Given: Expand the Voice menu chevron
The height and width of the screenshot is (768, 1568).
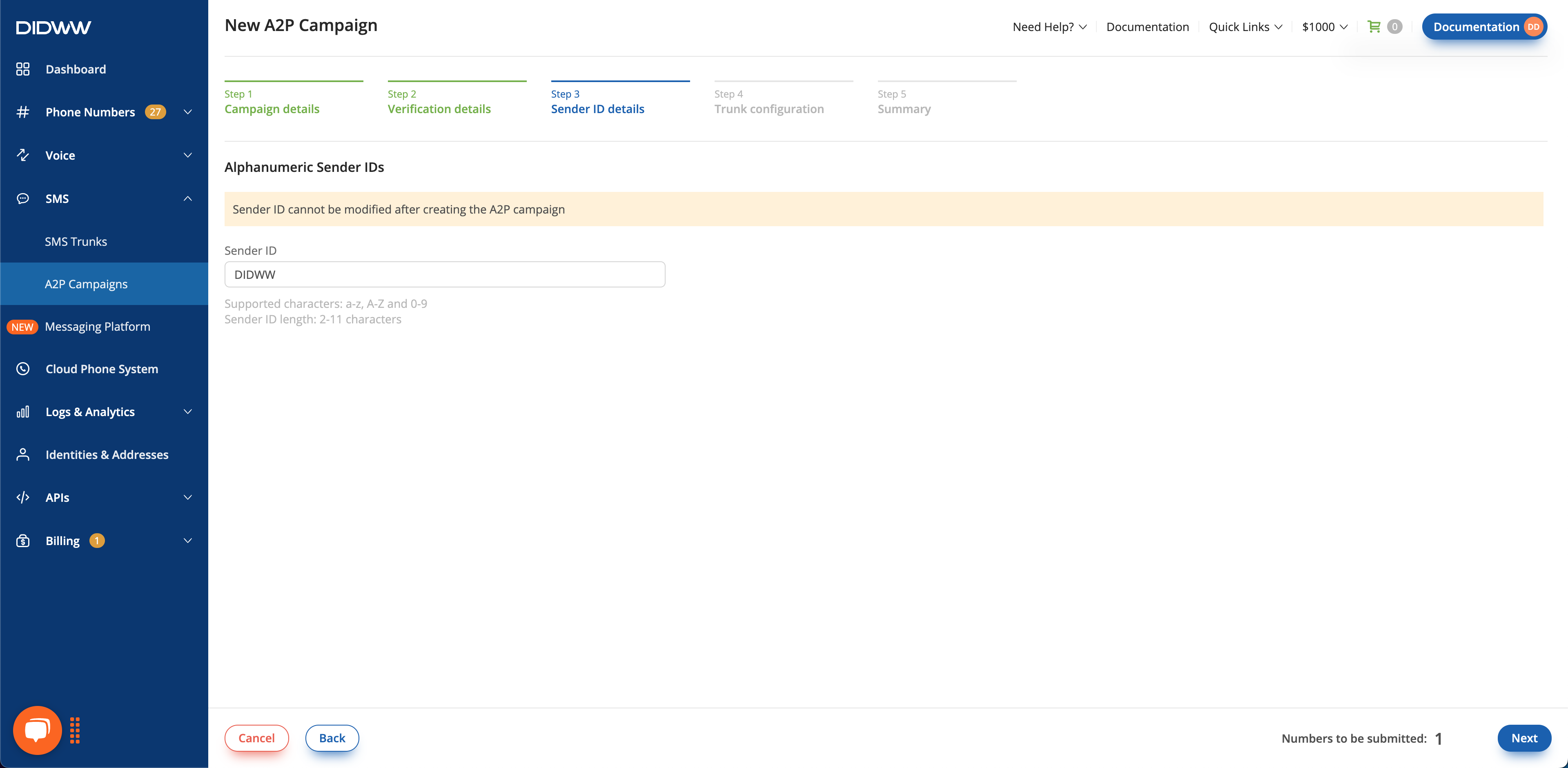Looking at the screenshot, I should point(187,155).
